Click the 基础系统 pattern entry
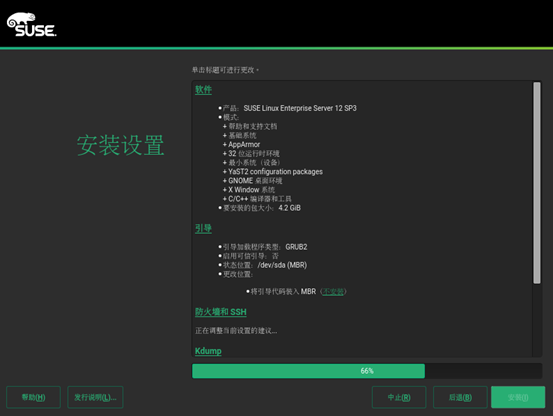This screenshot has height=416, width=553. click(x=242, y=135)
